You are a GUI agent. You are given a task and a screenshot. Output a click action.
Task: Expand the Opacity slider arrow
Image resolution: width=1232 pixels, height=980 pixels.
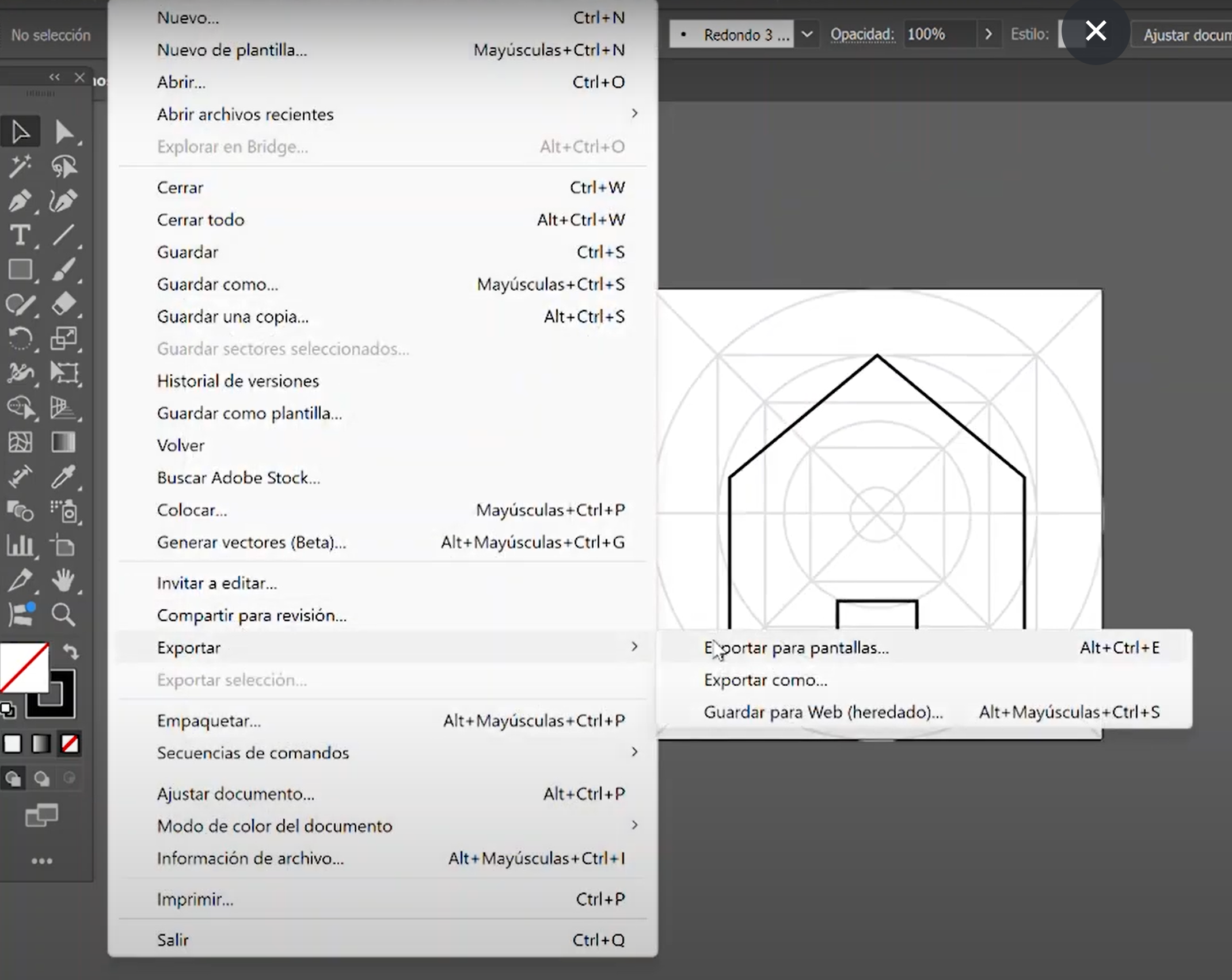988,35
